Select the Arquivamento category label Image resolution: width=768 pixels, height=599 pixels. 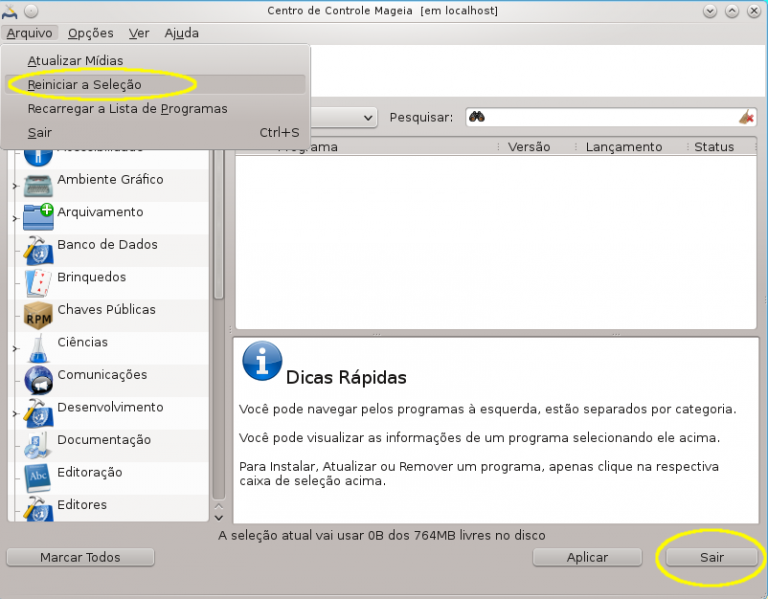(x=100, y=212)
